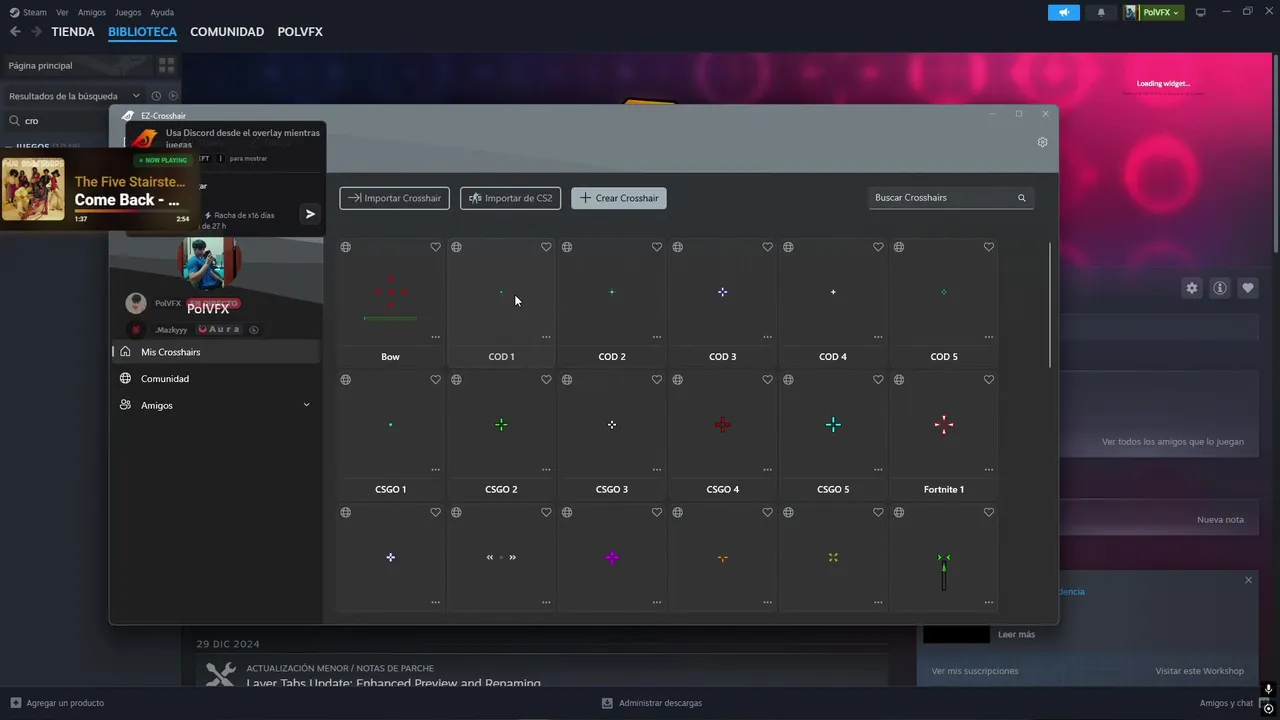Click the globe icon on CSGO 1 crosshair
Viewport: 1280px width, 720px height.
[345, 380]
